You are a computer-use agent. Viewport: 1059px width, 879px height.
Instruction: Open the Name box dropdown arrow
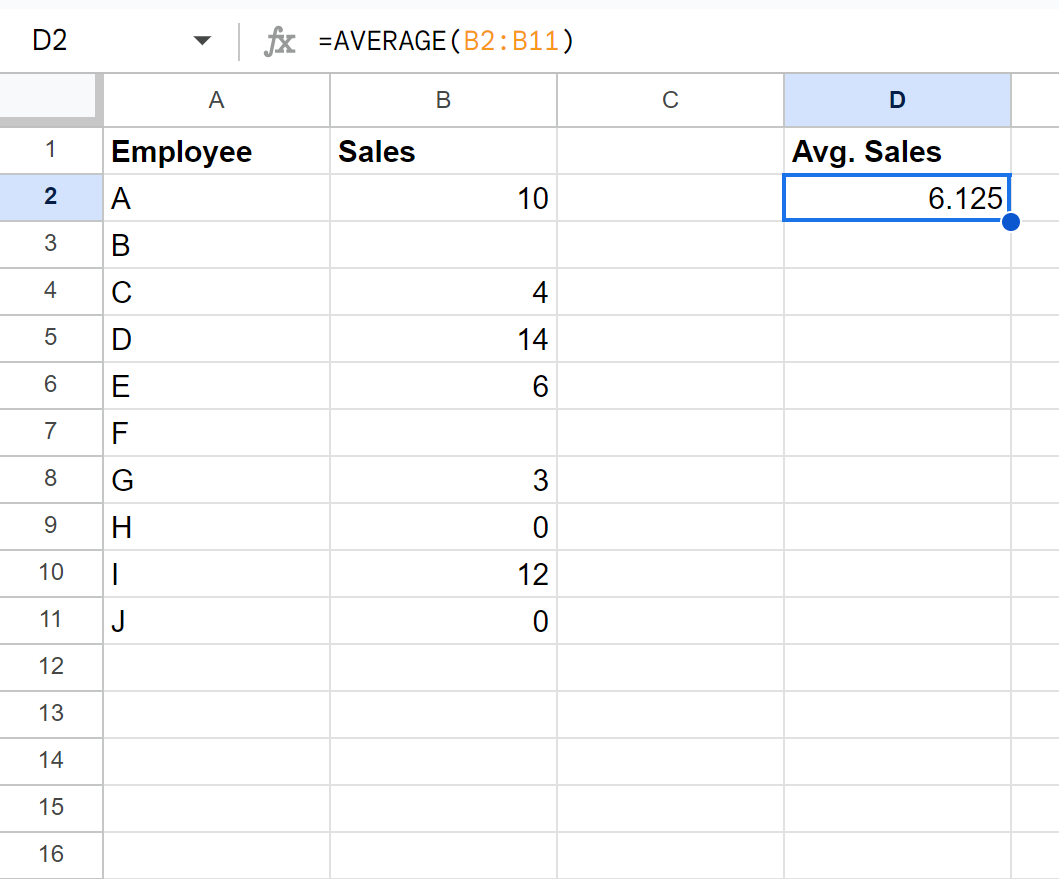click(x=201, y=41)
